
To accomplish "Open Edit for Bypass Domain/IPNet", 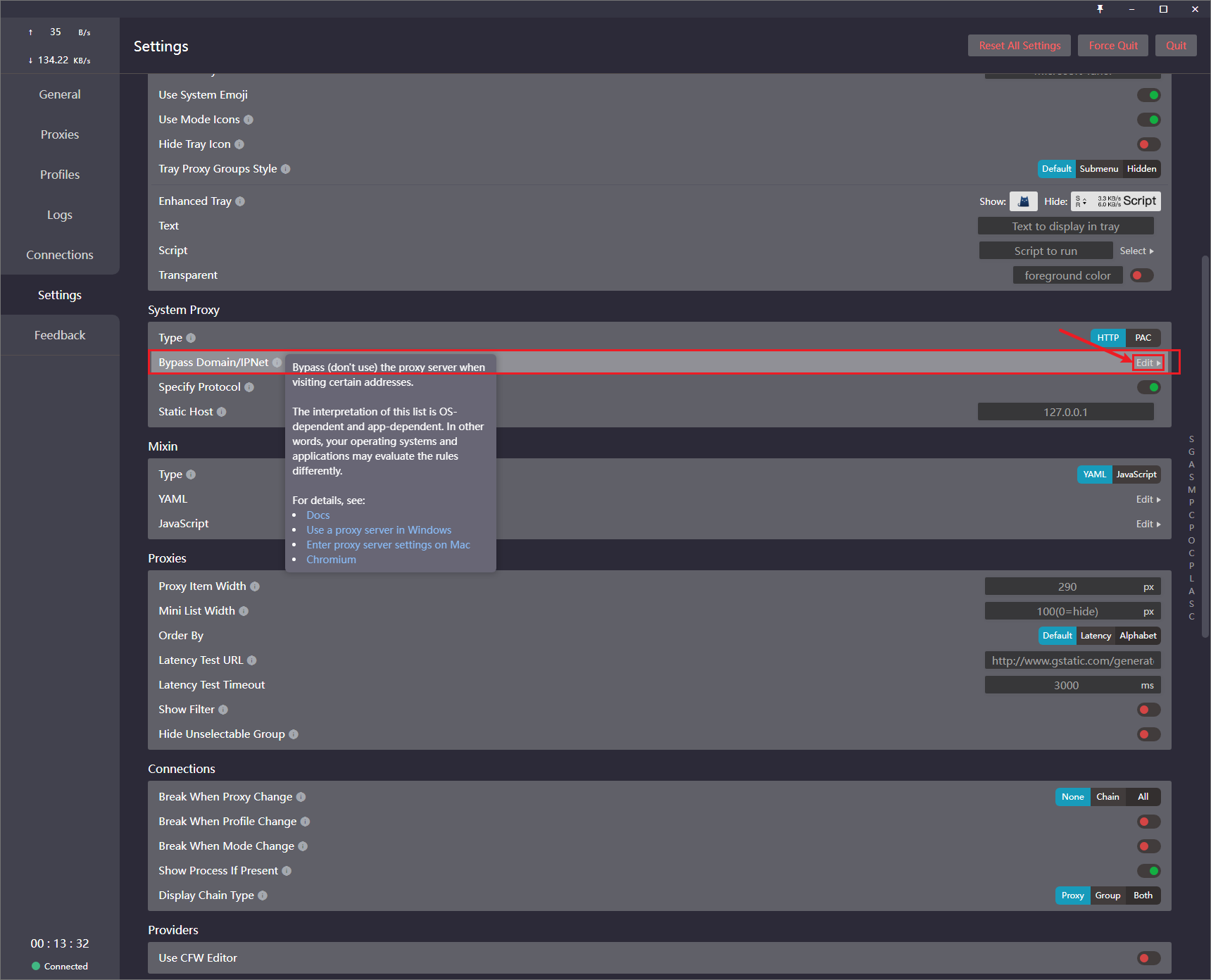I will point(1148,363).
